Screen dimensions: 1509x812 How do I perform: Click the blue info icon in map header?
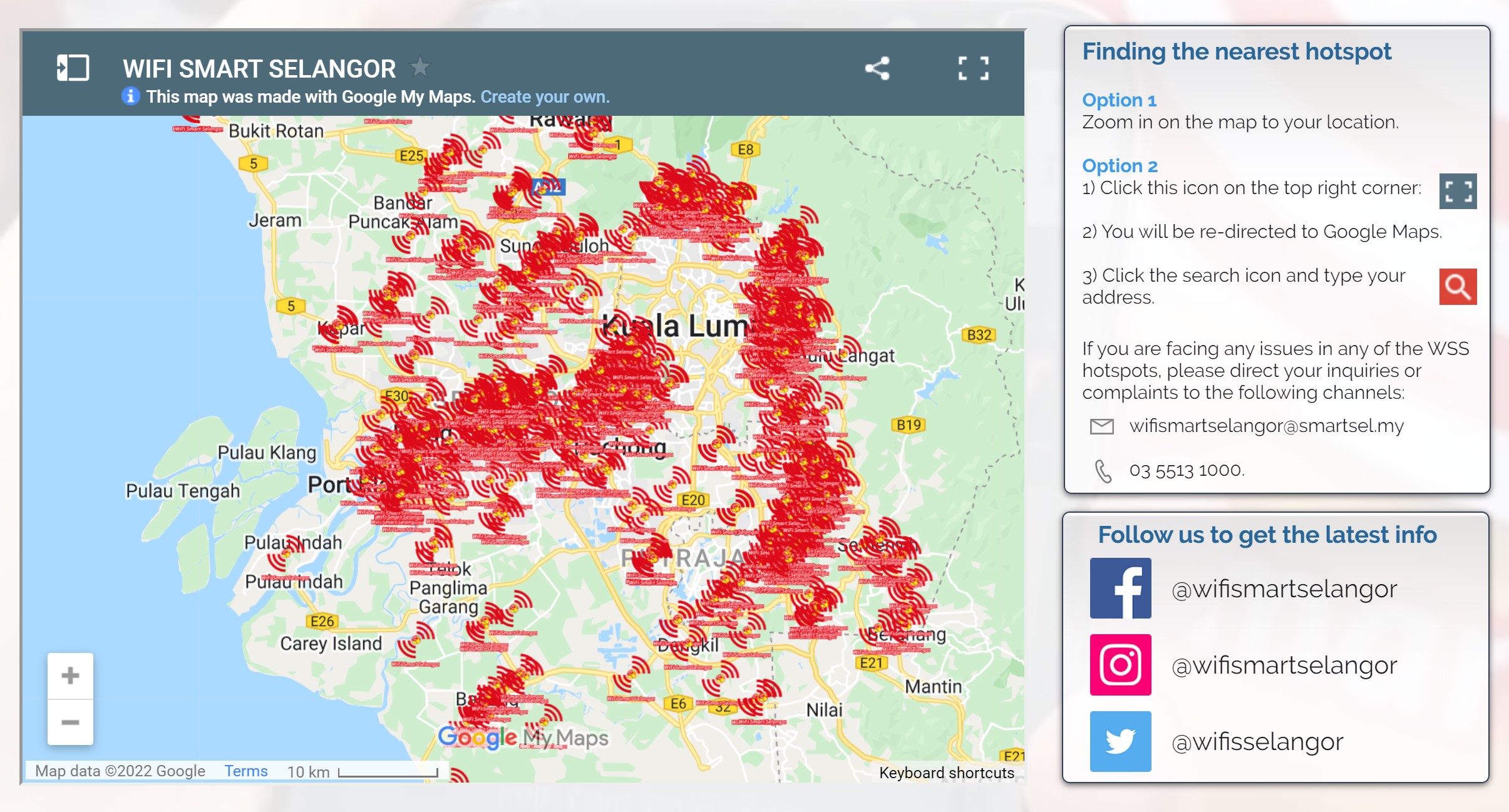130,96
